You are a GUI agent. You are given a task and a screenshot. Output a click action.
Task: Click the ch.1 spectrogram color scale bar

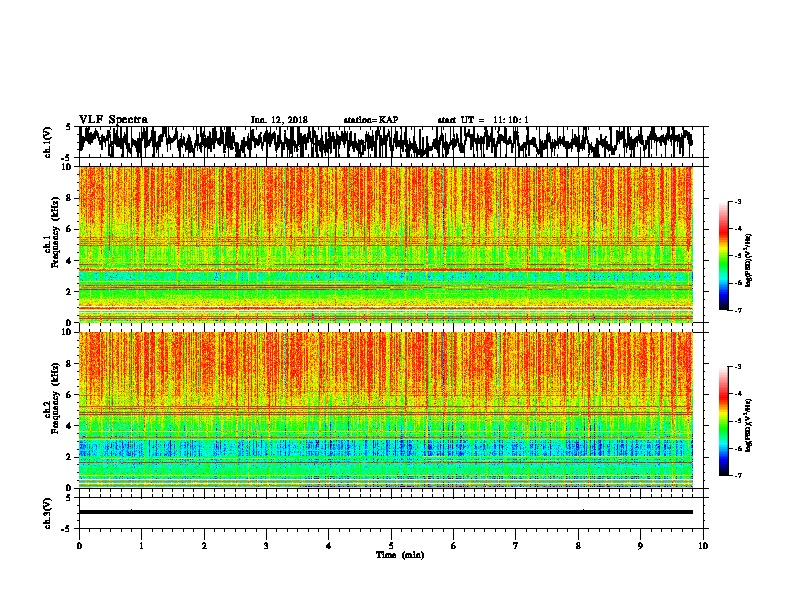(x=723, y=256)
